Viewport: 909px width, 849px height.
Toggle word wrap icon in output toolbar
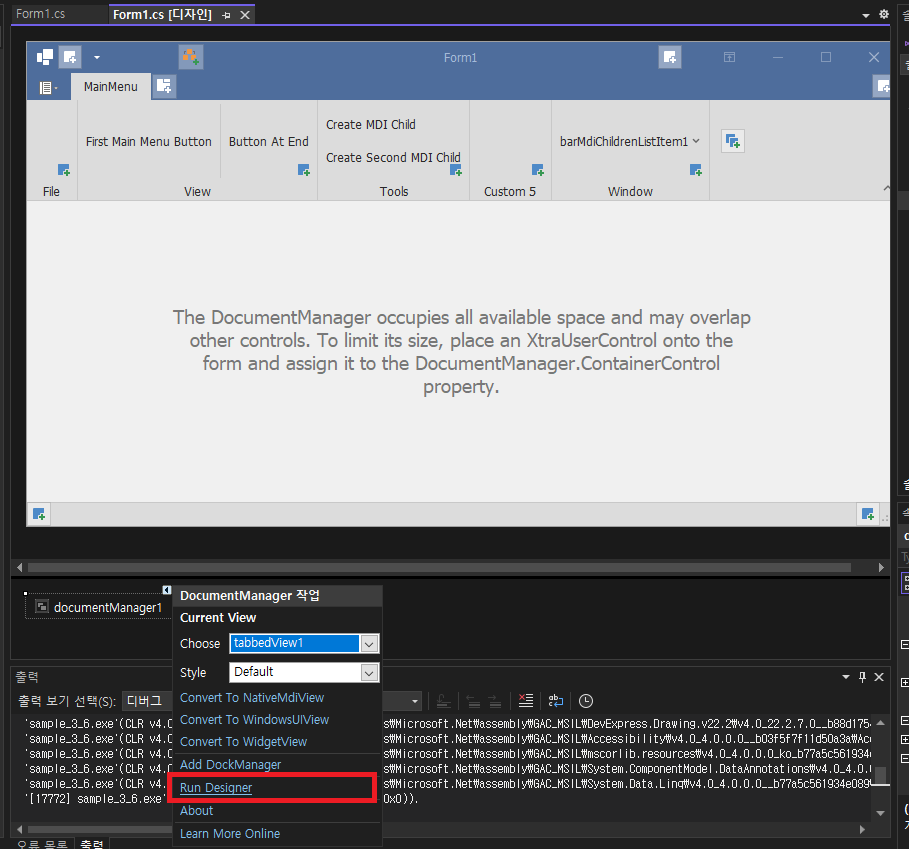coord(555,701)
